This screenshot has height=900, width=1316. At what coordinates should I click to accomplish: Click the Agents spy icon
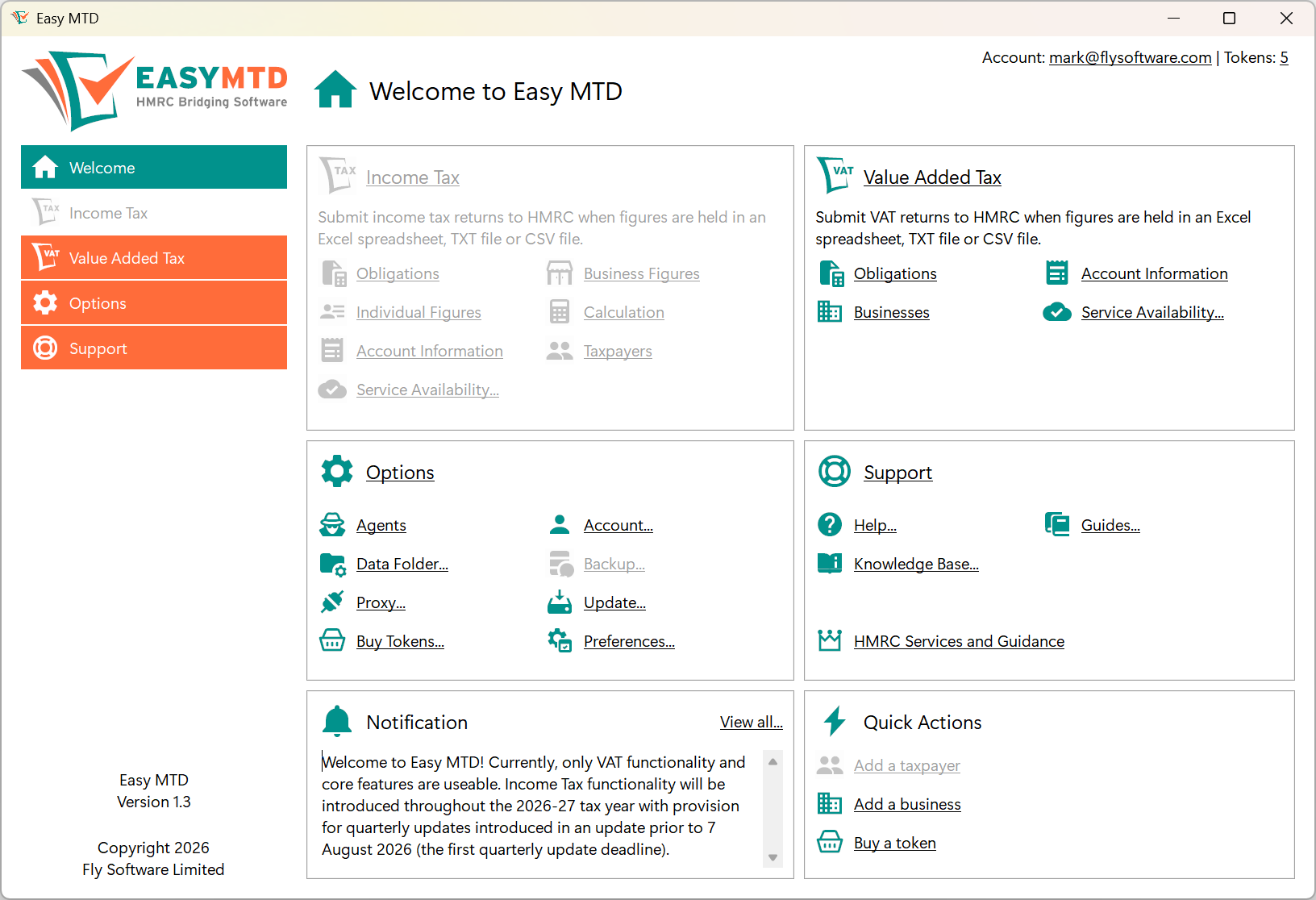tap(332, 524)
